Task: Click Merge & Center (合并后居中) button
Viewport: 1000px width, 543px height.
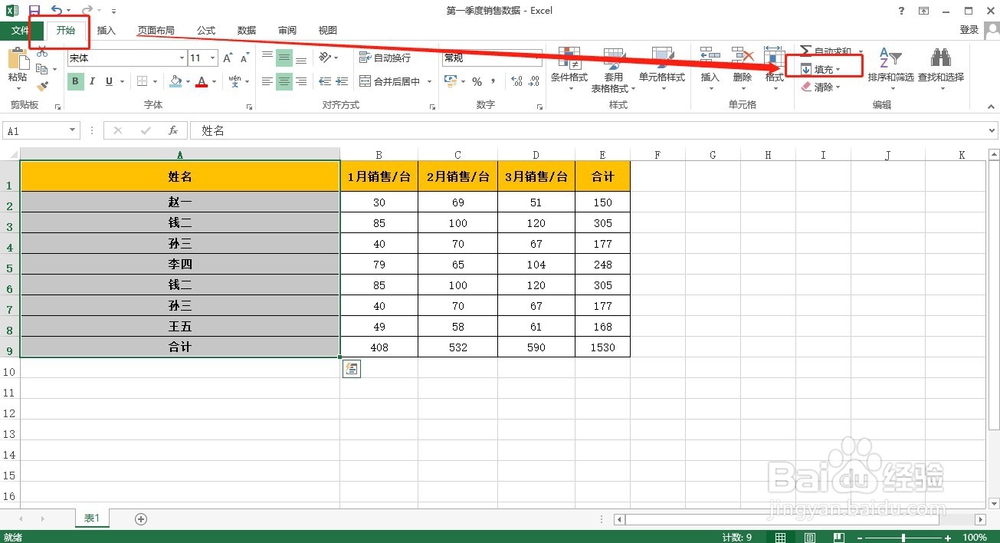Action: [x=389, y=81]
